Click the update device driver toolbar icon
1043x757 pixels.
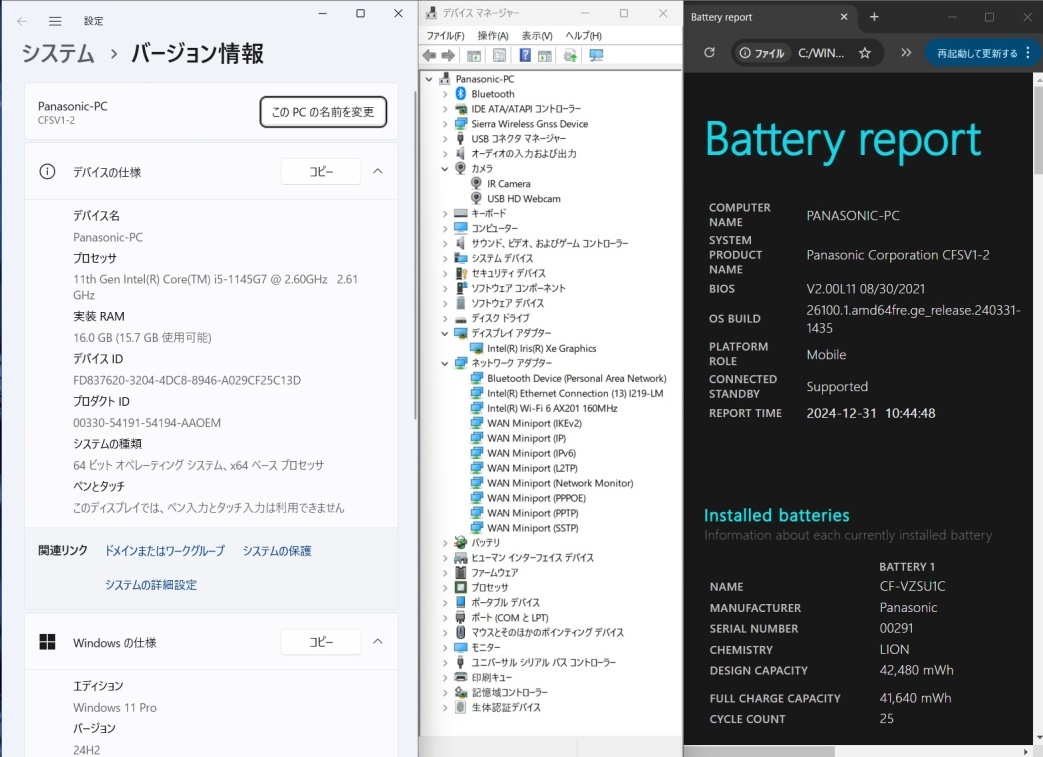(570, 56)
